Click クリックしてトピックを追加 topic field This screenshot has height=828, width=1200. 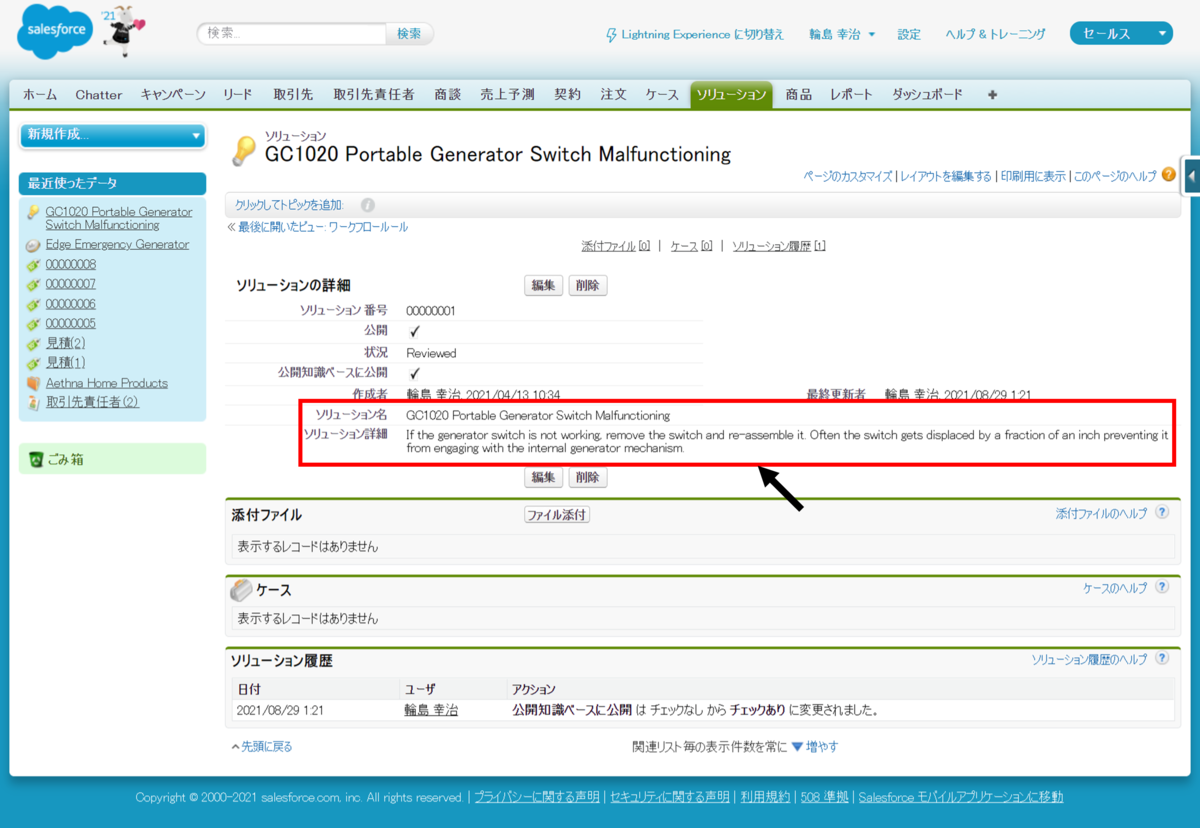coord(288,205)
